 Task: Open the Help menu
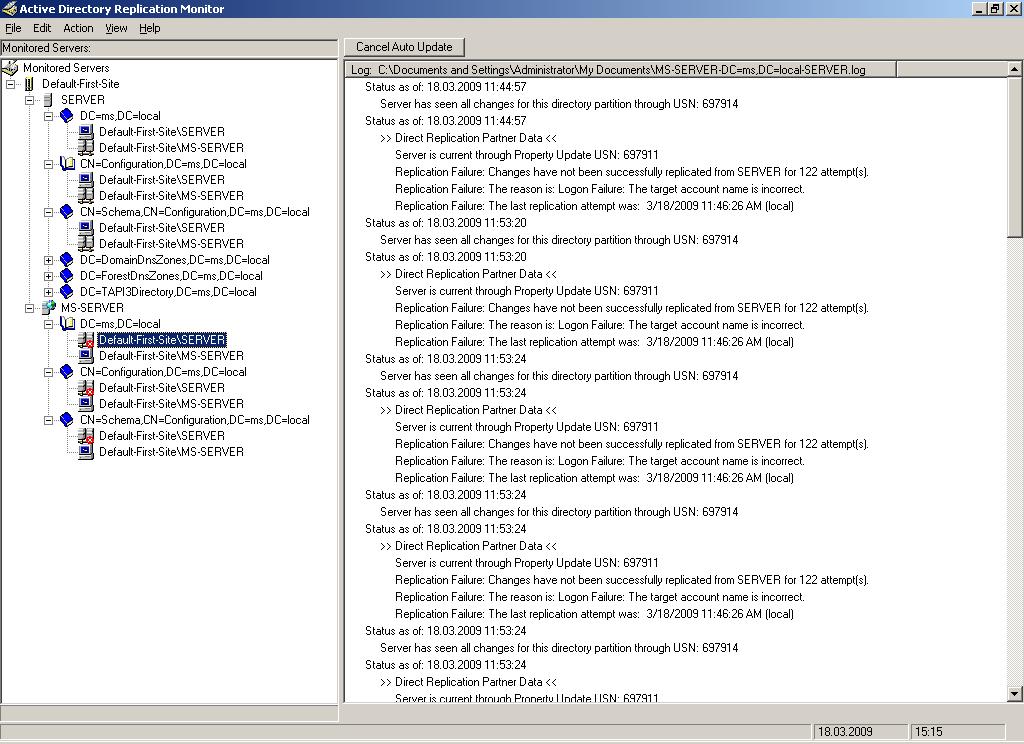coord(150,28)
